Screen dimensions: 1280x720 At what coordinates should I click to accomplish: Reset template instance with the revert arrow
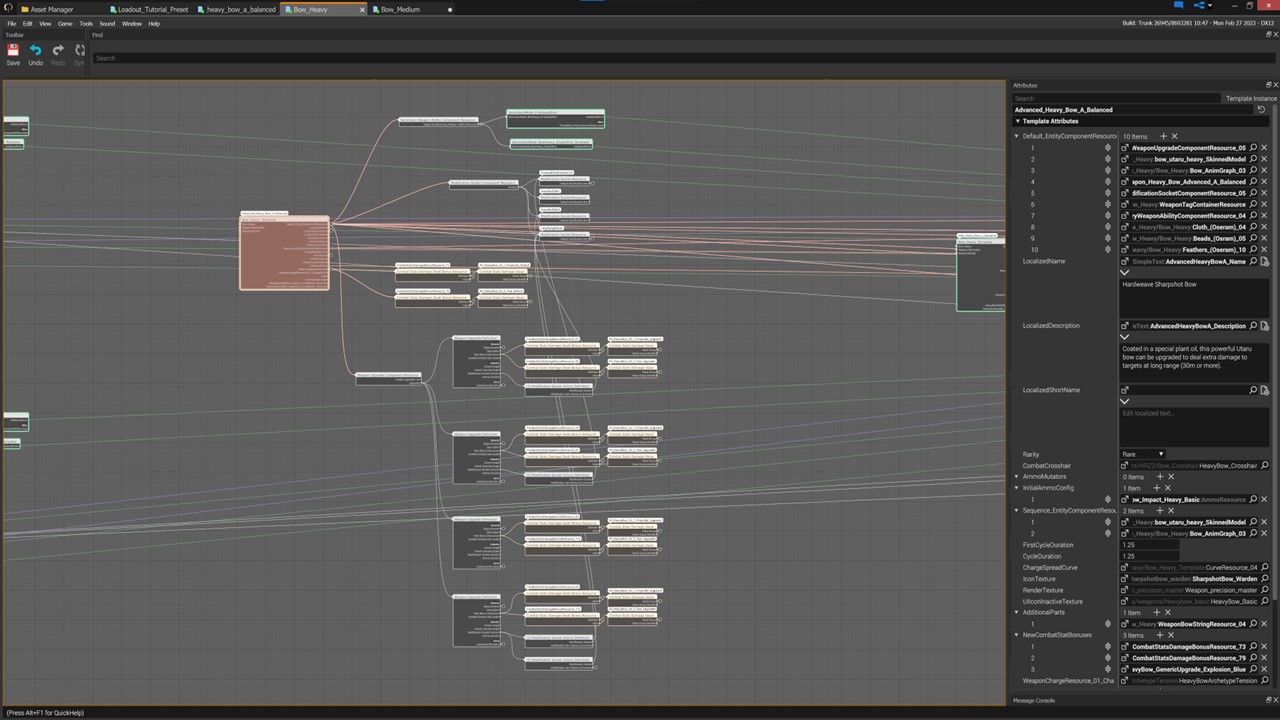(1261, 110)
